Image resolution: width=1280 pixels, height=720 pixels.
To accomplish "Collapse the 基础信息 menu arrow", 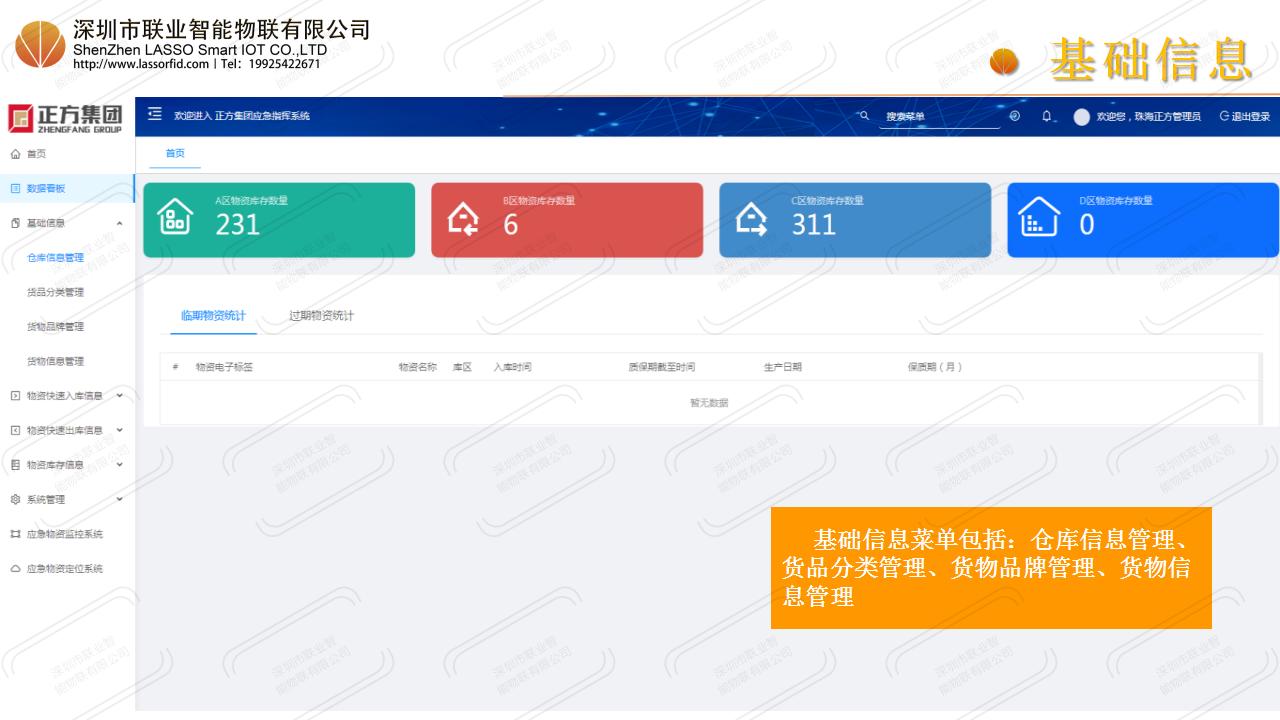I will pyautogui.click(x=120, y=223).
